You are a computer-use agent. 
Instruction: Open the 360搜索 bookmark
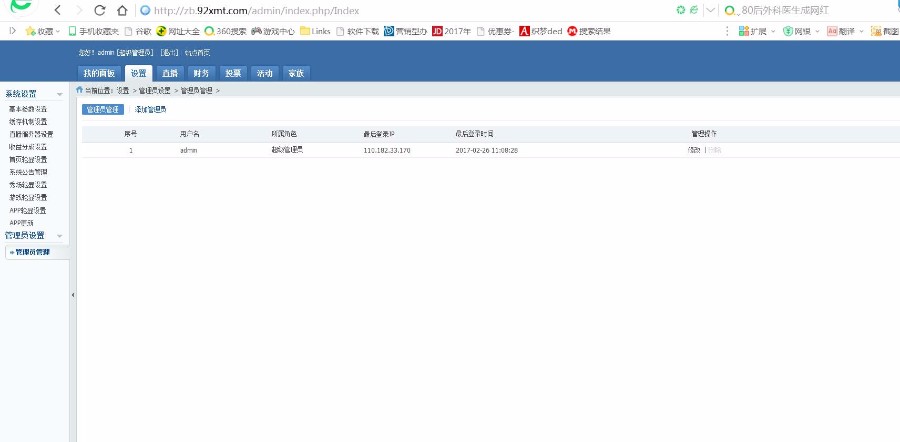226,32
